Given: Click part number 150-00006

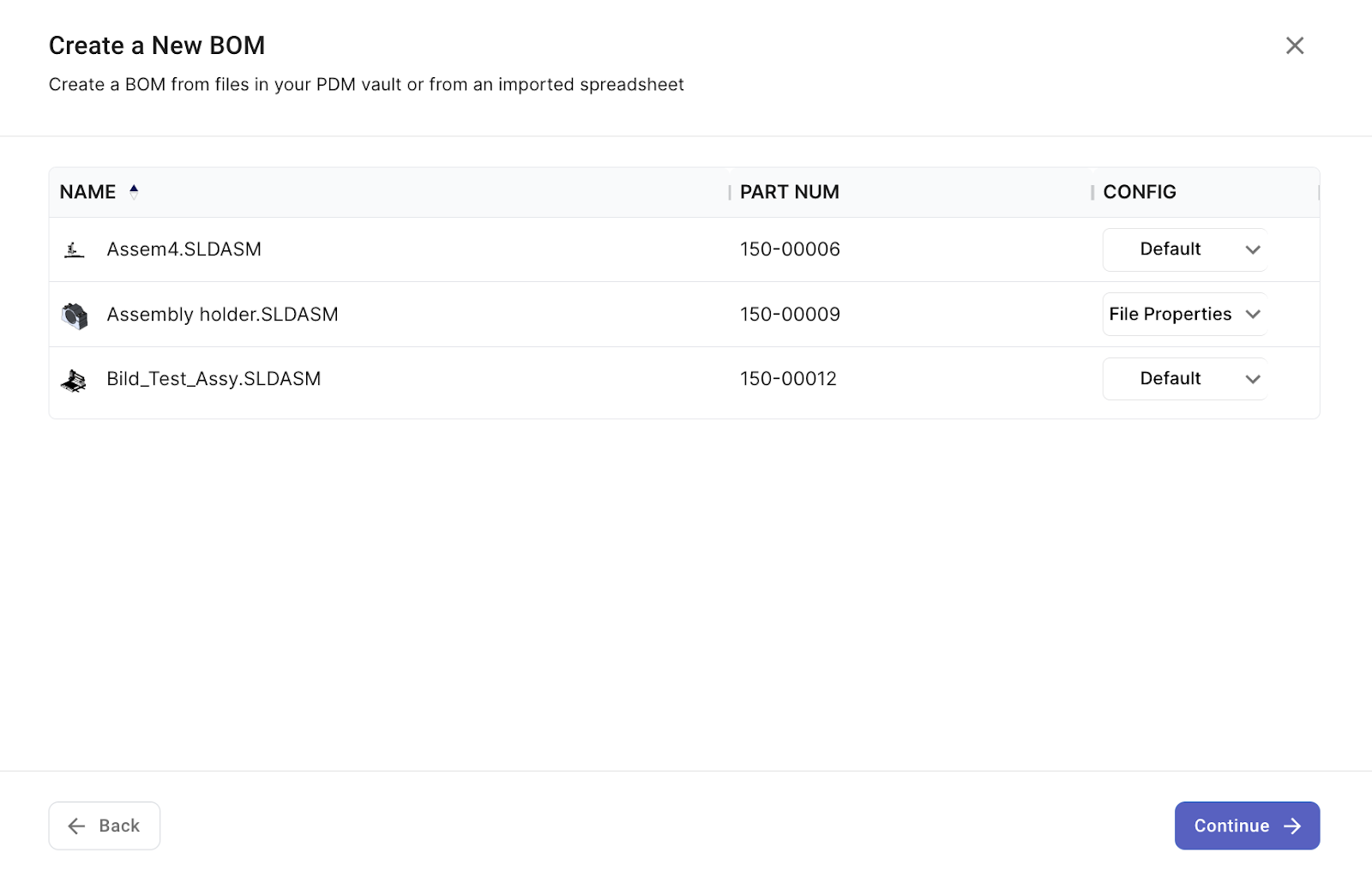Looking at the screenshot, I should [x=790, y=249].
